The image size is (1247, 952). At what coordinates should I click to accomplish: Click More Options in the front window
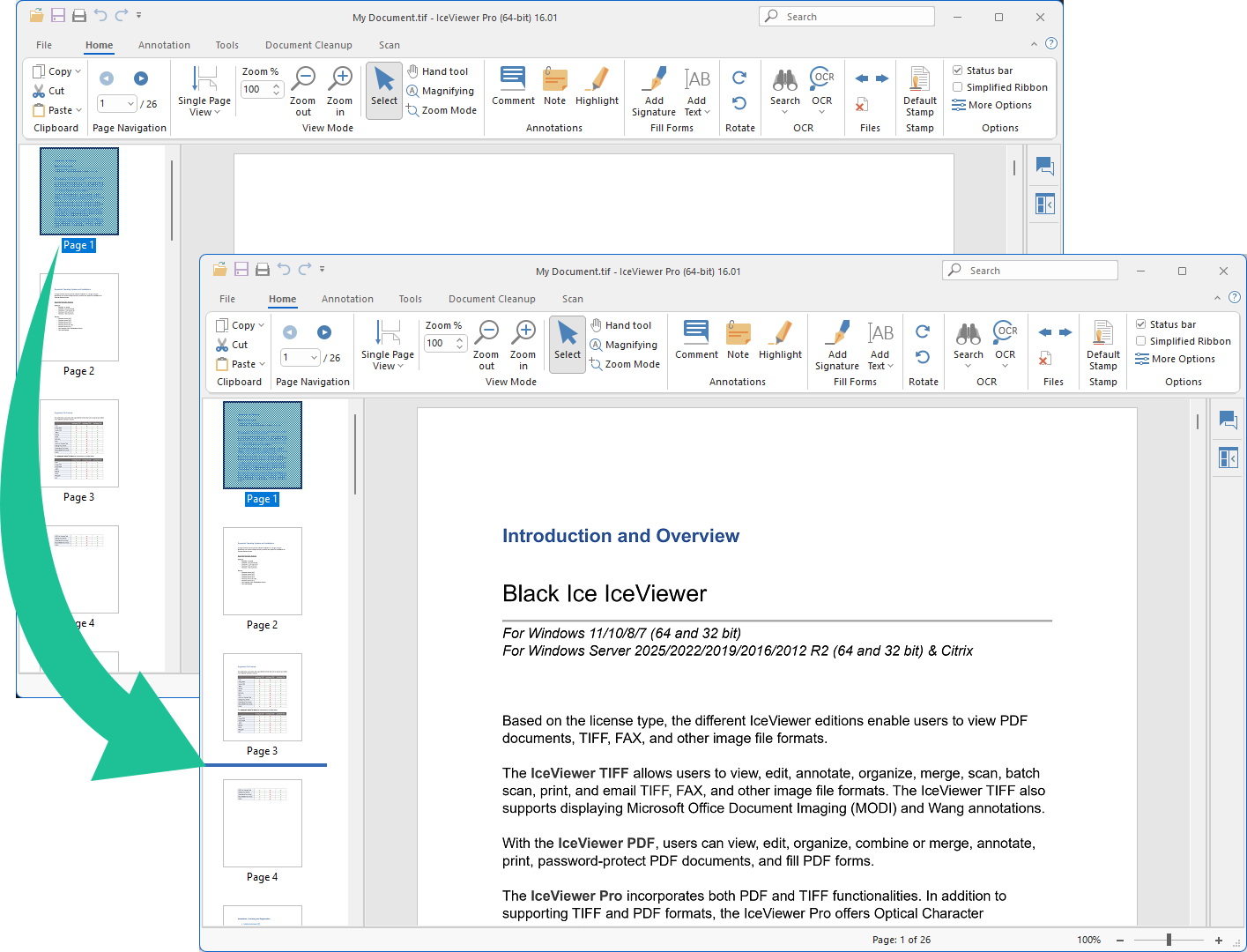[x=1176, y=359]
